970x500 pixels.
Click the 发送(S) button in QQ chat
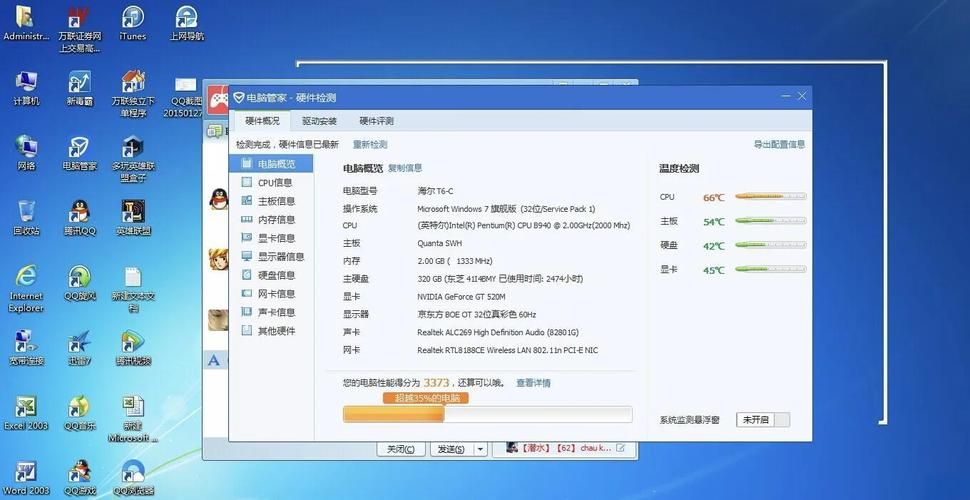point(452,449)
